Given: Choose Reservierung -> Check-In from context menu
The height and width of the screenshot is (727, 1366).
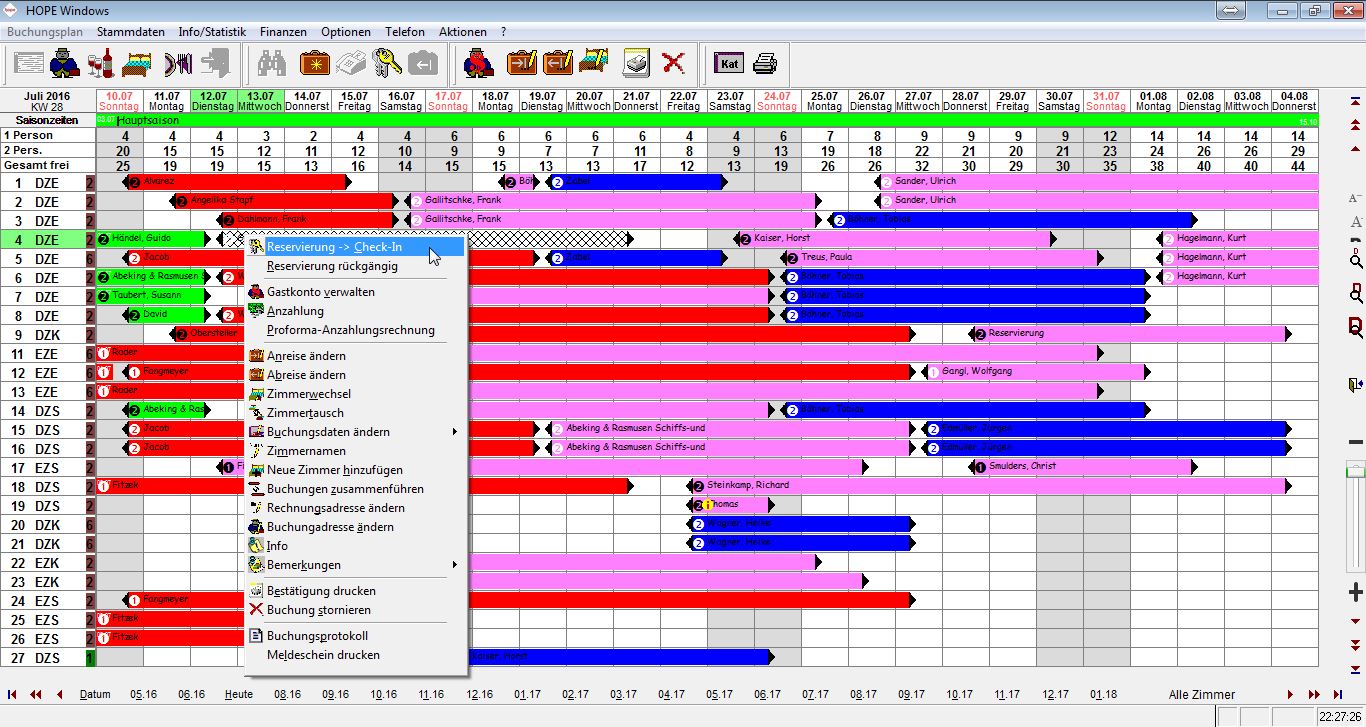Looking at the screenshot, I should tap(356, 247).
